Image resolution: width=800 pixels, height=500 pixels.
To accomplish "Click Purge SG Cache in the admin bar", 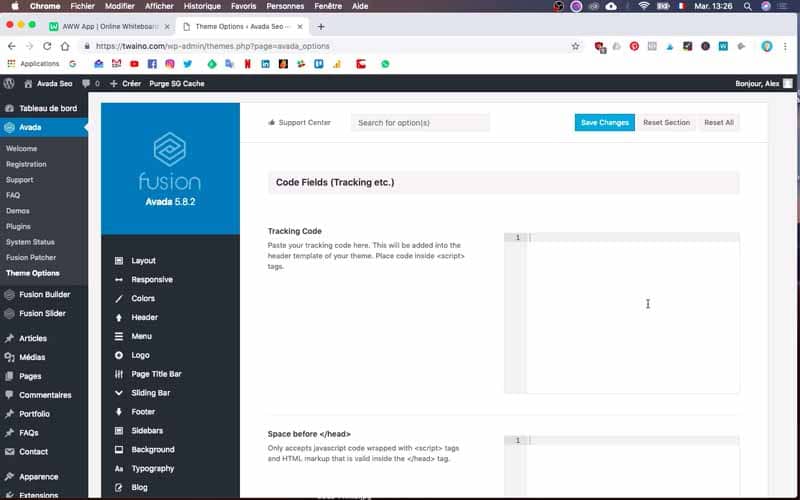I will tap(177, 84).
